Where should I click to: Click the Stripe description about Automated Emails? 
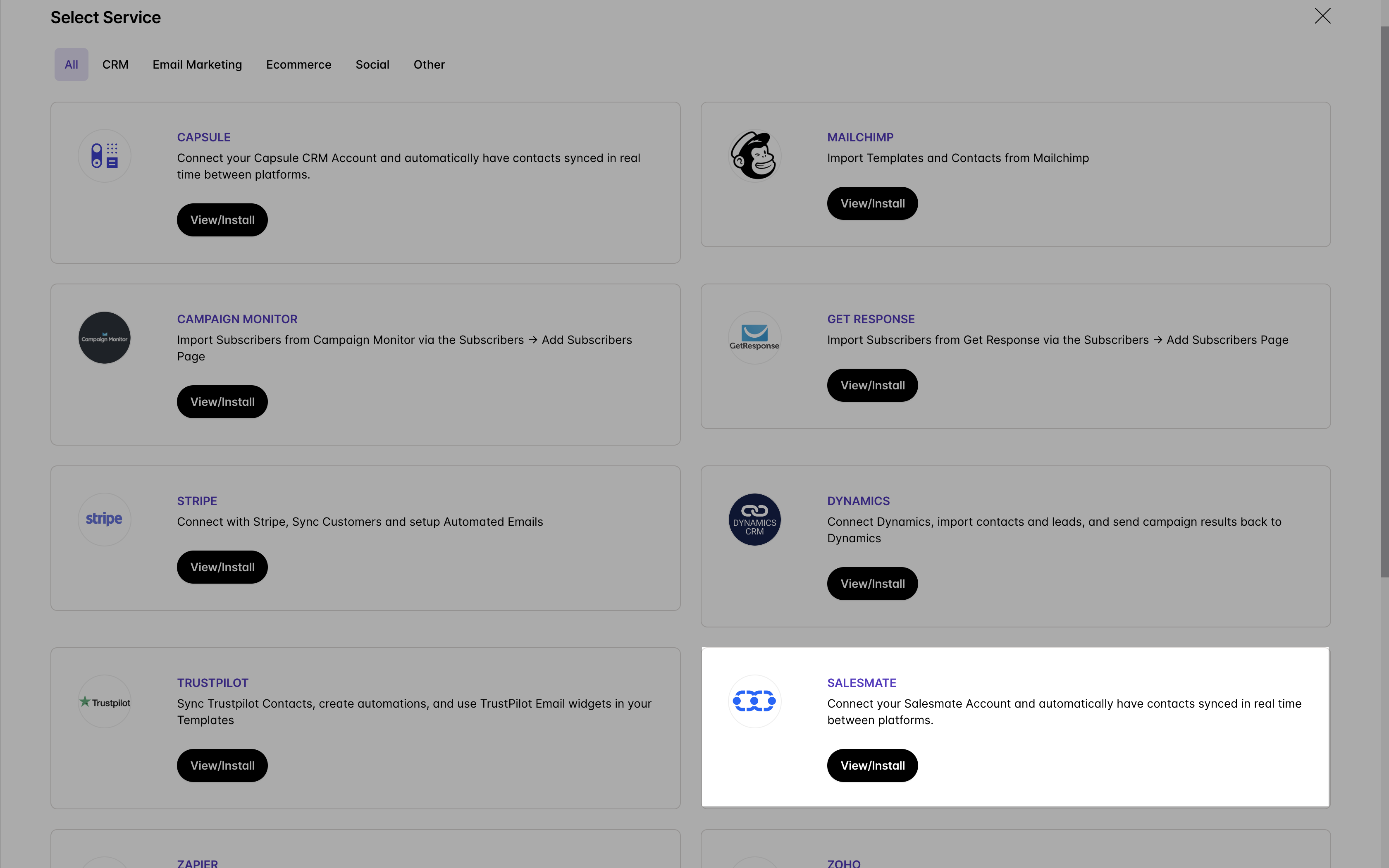pyautogui.click(x=360, y=522)
